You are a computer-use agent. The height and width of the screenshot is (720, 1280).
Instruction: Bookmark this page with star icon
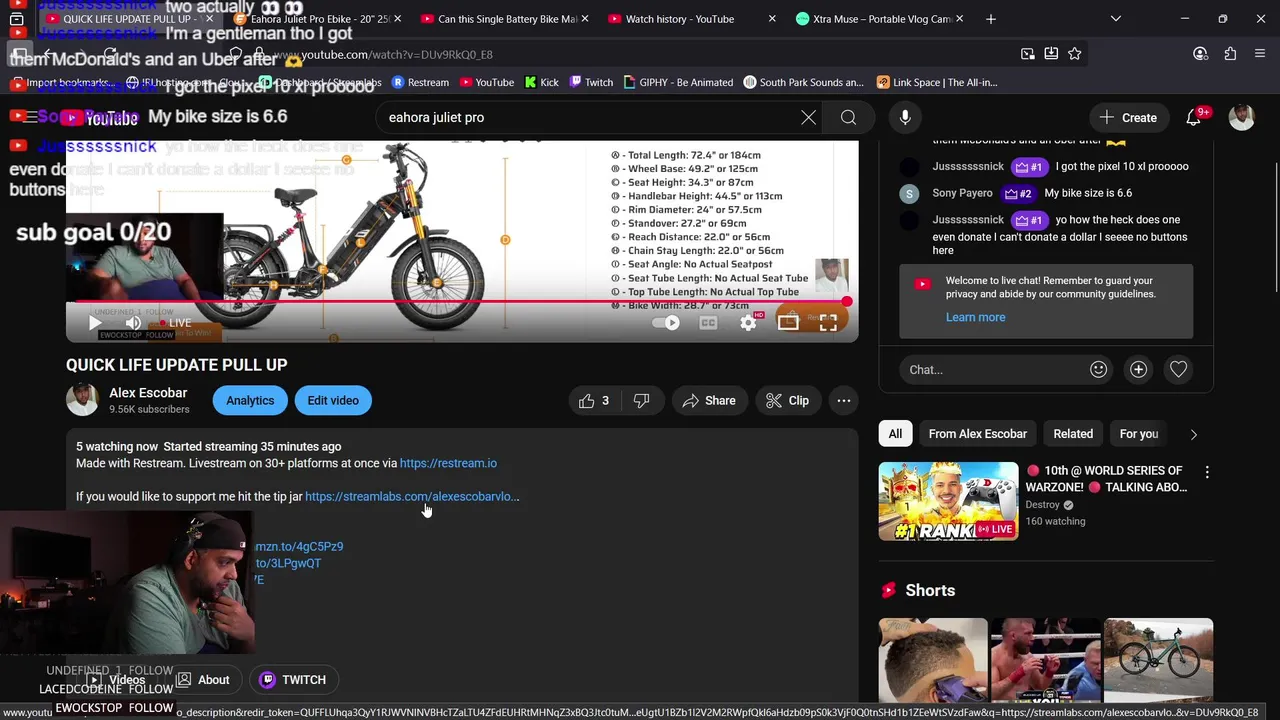[x=1075, y=54]
